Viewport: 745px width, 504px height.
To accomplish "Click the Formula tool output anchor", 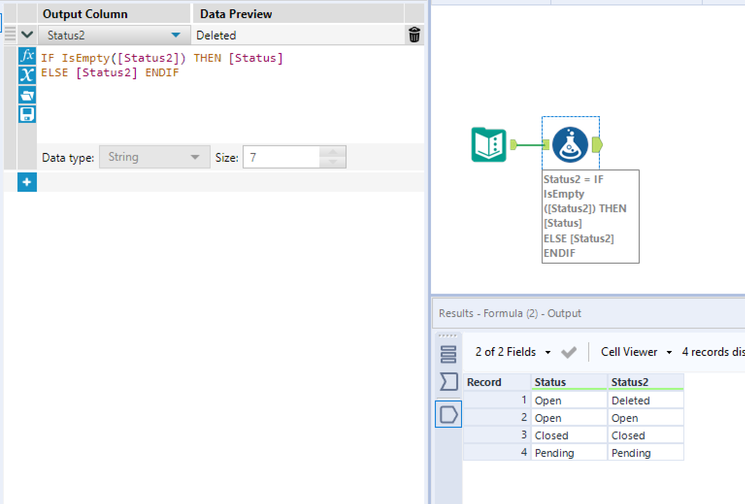I will point(598,144).
